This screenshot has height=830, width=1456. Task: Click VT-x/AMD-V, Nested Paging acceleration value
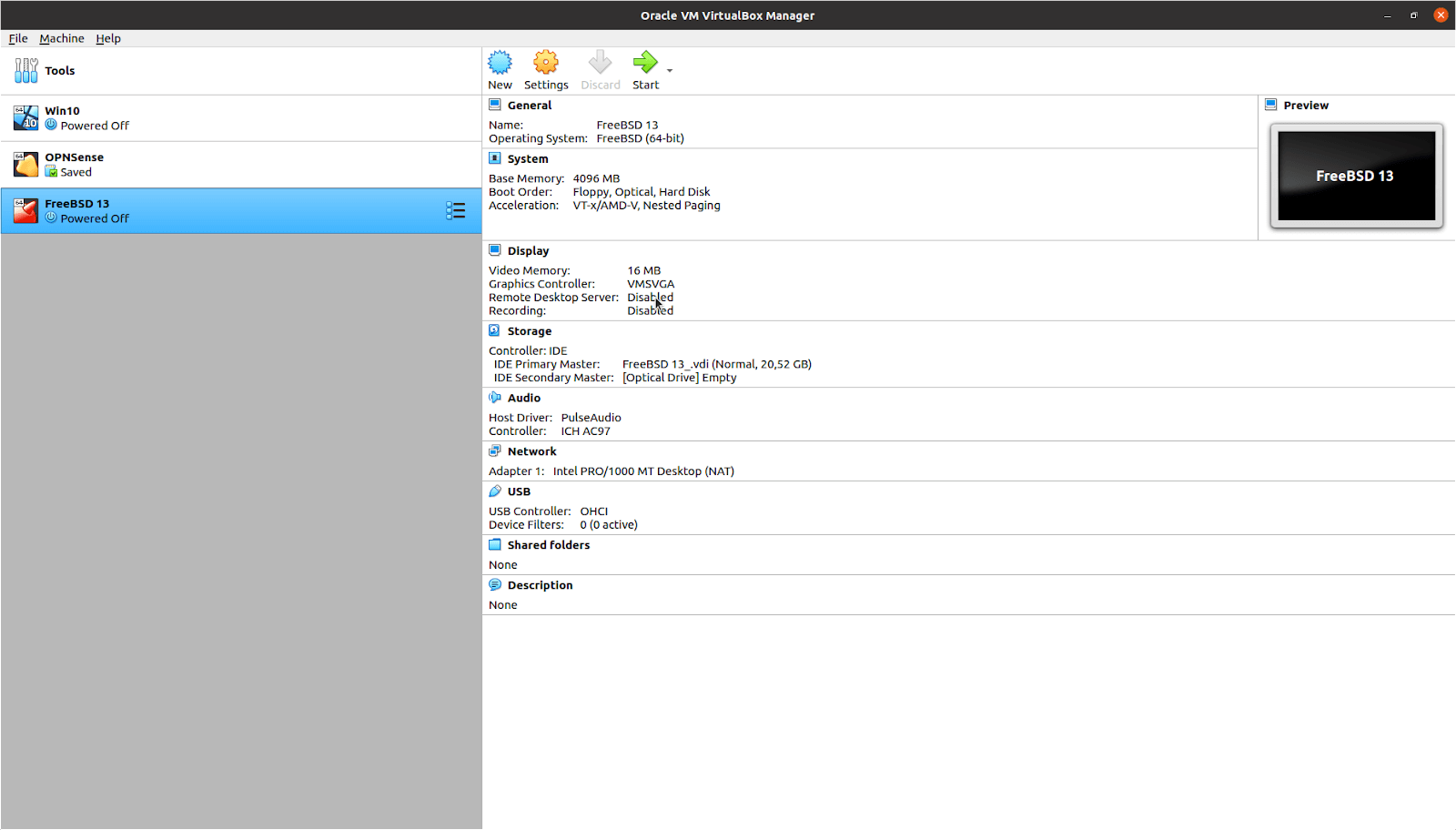[646, 206]
